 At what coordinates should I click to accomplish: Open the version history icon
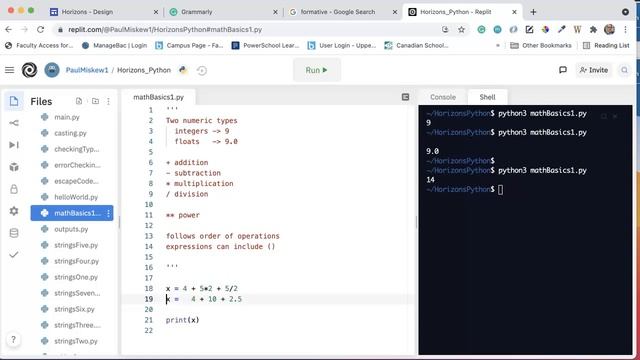click(202, 70)
